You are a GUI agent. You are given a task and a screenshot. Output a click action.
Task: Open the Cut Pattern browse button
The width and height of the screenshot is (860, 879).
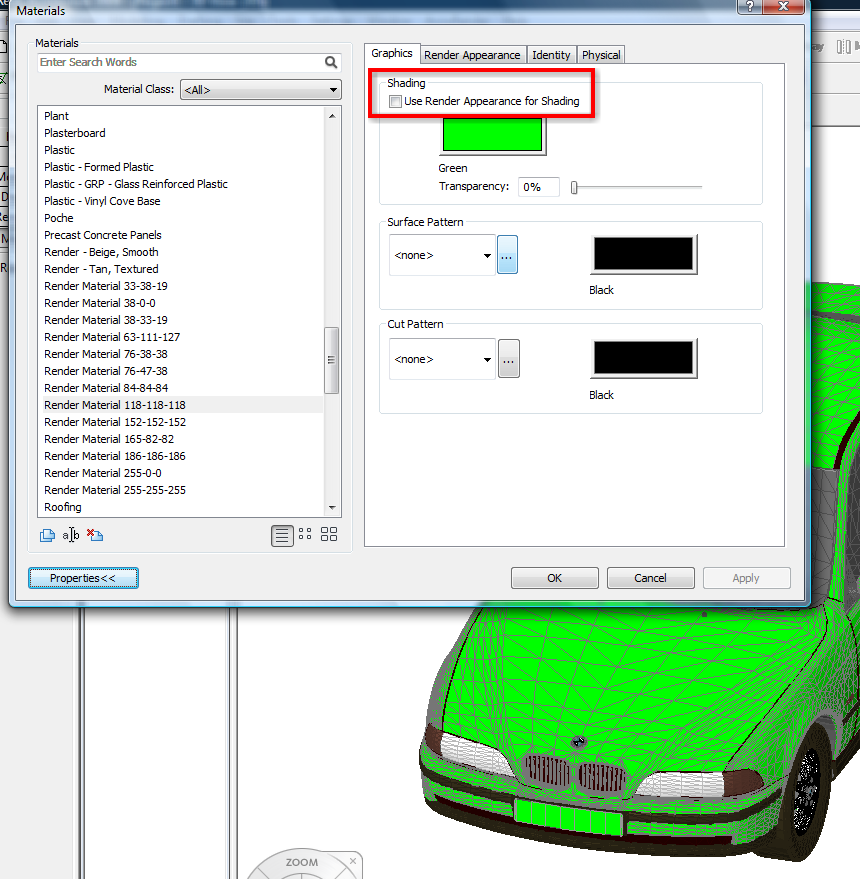coord(508,359)
